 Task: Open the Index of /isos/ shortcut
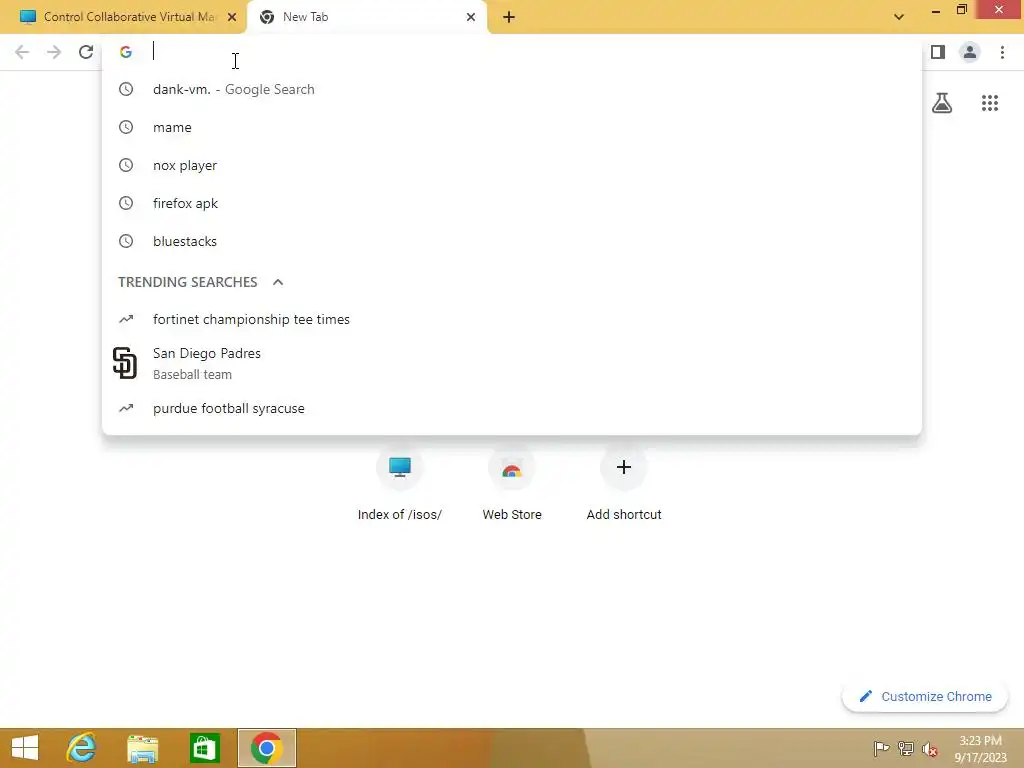coord(400,482)
